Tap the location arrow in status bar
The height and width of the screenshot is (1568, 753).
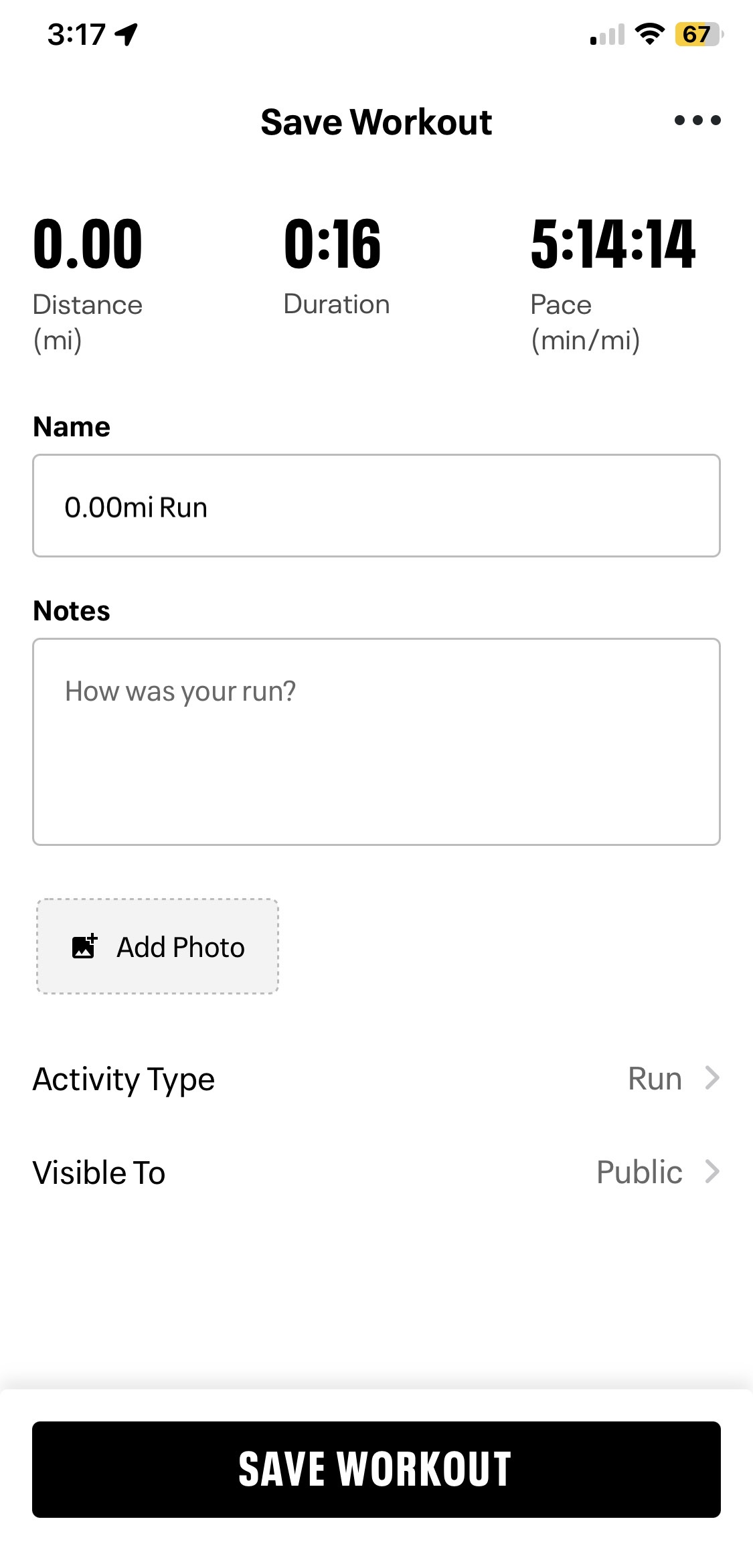[127, 34]
